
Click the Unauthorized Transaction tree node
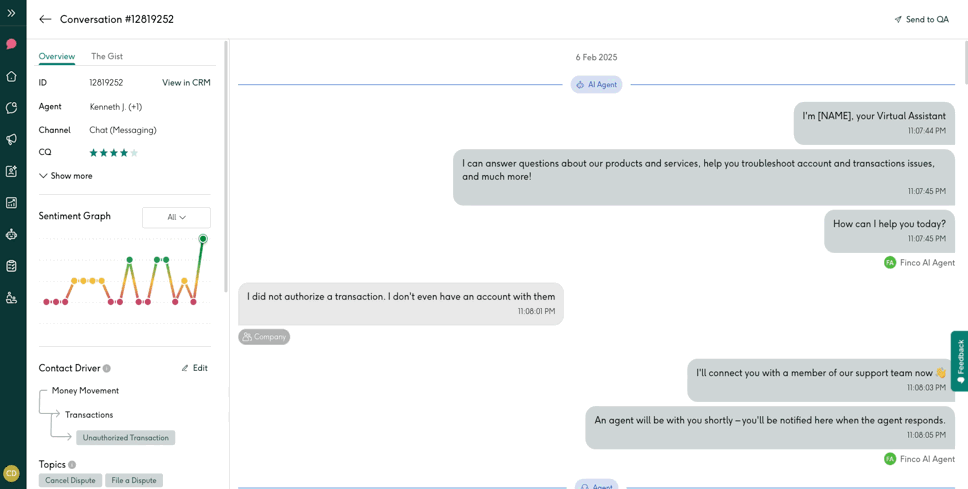tap(126, 438)
